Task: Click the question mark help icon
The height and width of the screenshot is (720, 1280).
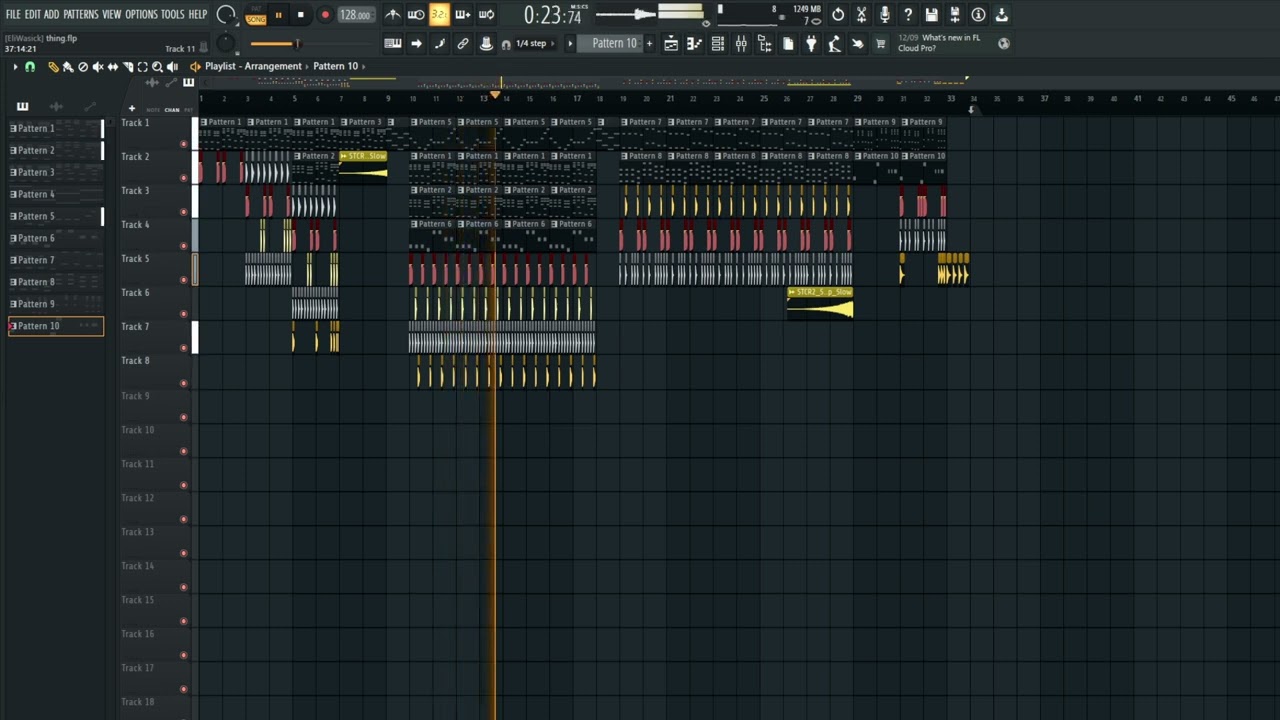Action: pyautogui.click(x=908, y=15)
